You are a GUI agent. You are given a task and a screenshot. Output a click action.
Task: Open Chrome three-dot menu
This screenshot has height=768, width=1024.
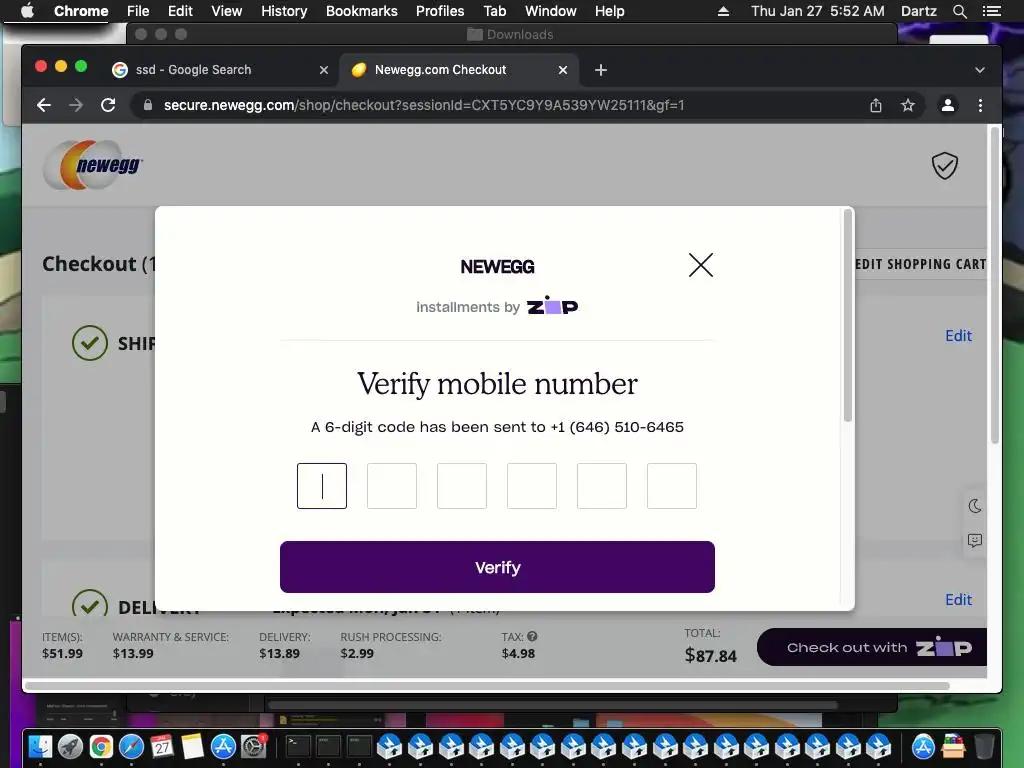[980, 105]
